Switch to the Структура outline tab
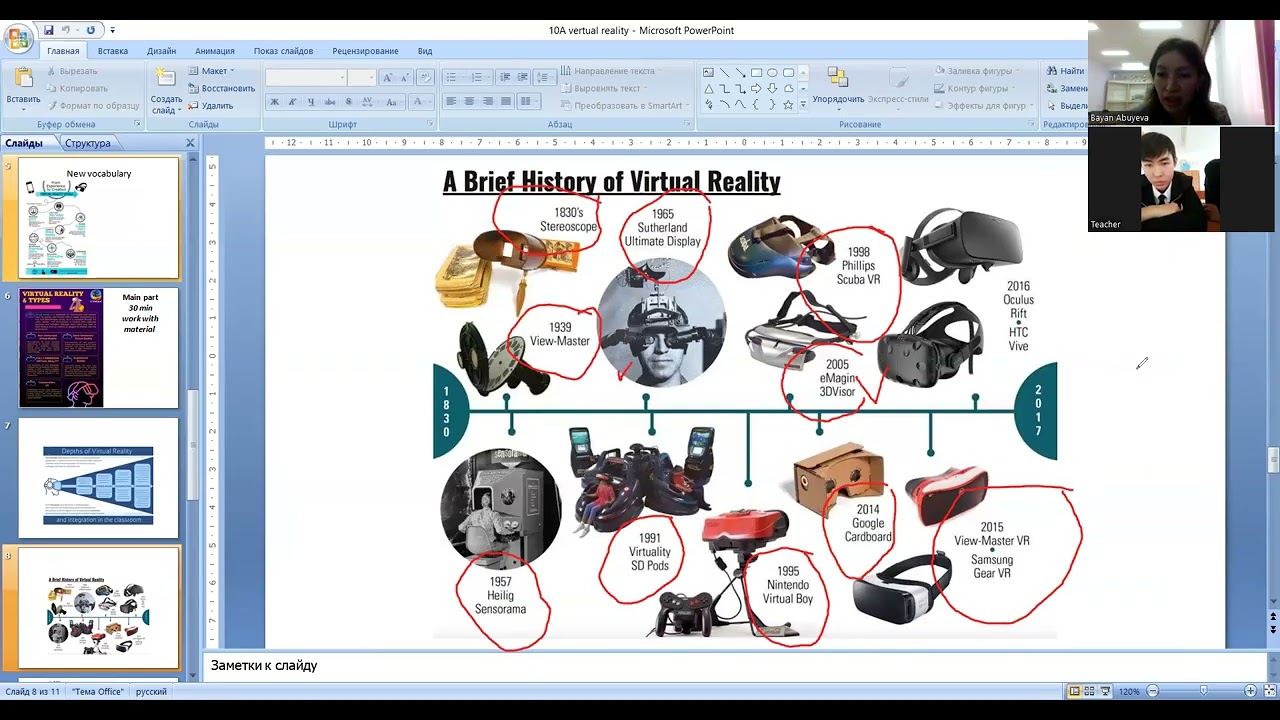 coord(88,143)
